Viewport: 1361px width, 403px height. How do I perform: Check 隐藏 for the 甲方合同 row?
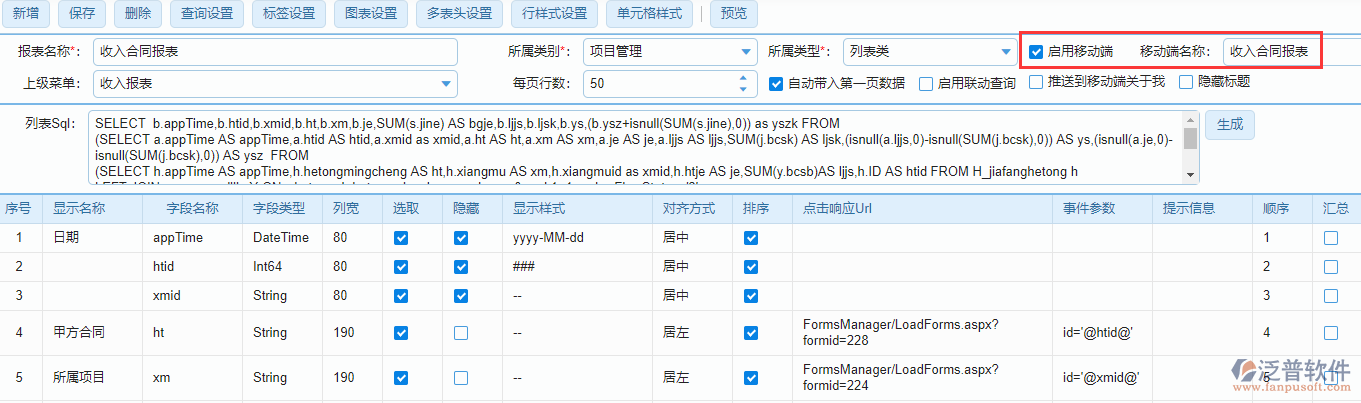coord(461,332)
